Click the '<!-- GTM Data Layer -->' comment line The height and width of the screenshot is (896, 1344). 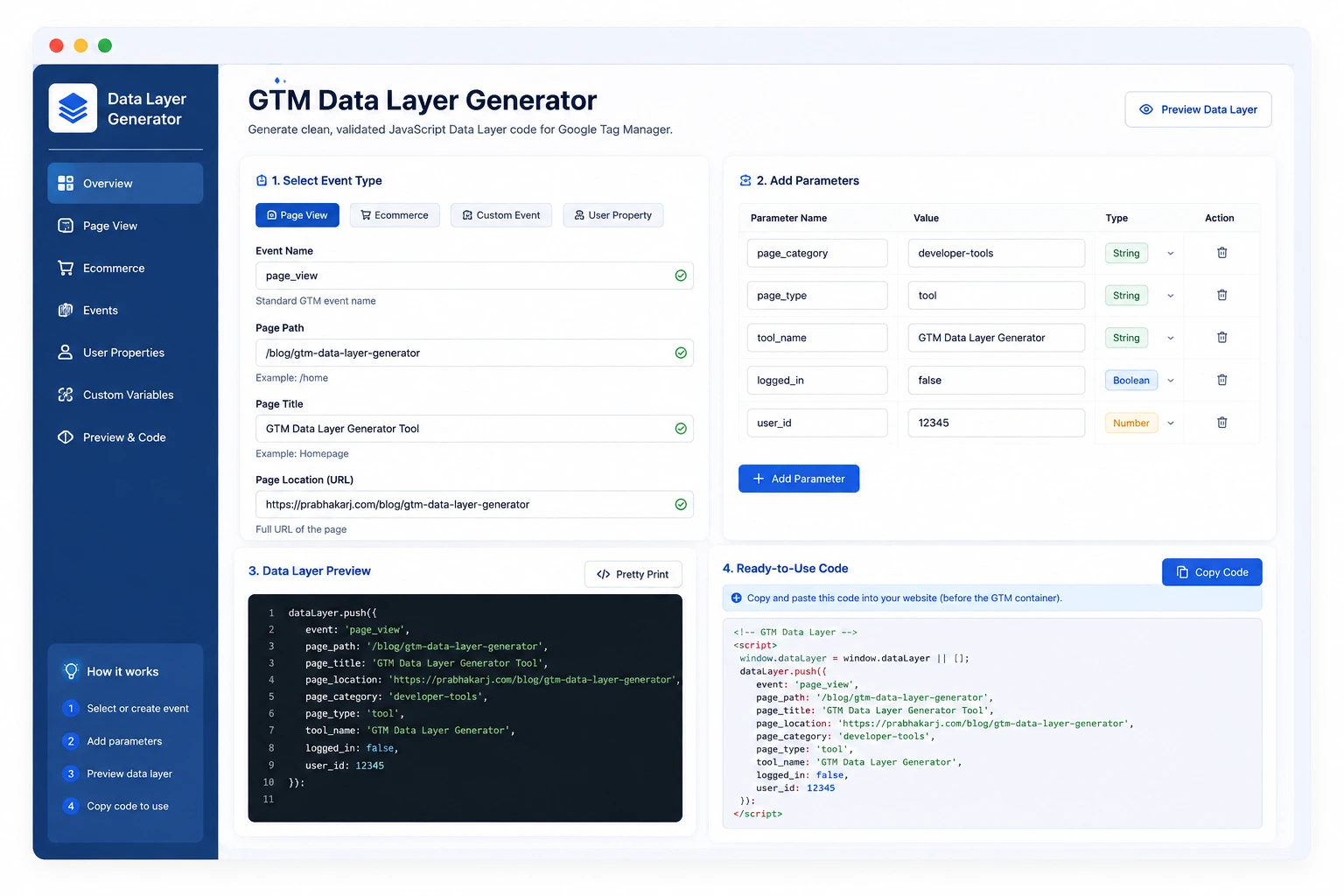[795, 632]
